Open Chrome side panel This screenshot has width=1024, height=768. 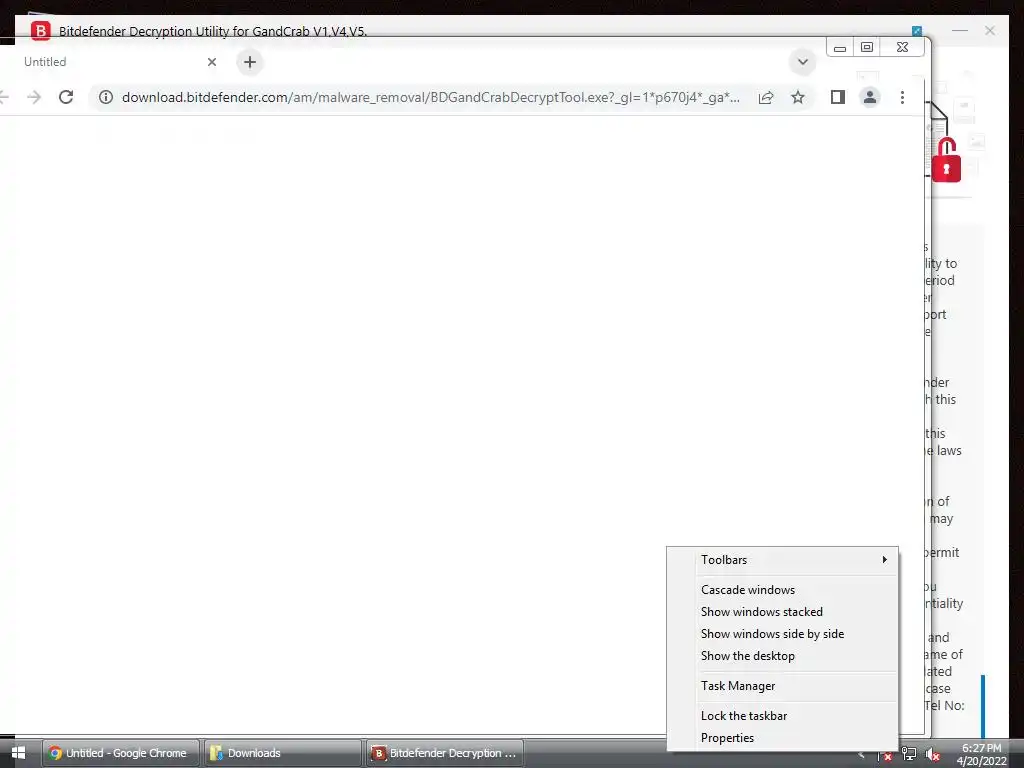(x=838, y=97)
